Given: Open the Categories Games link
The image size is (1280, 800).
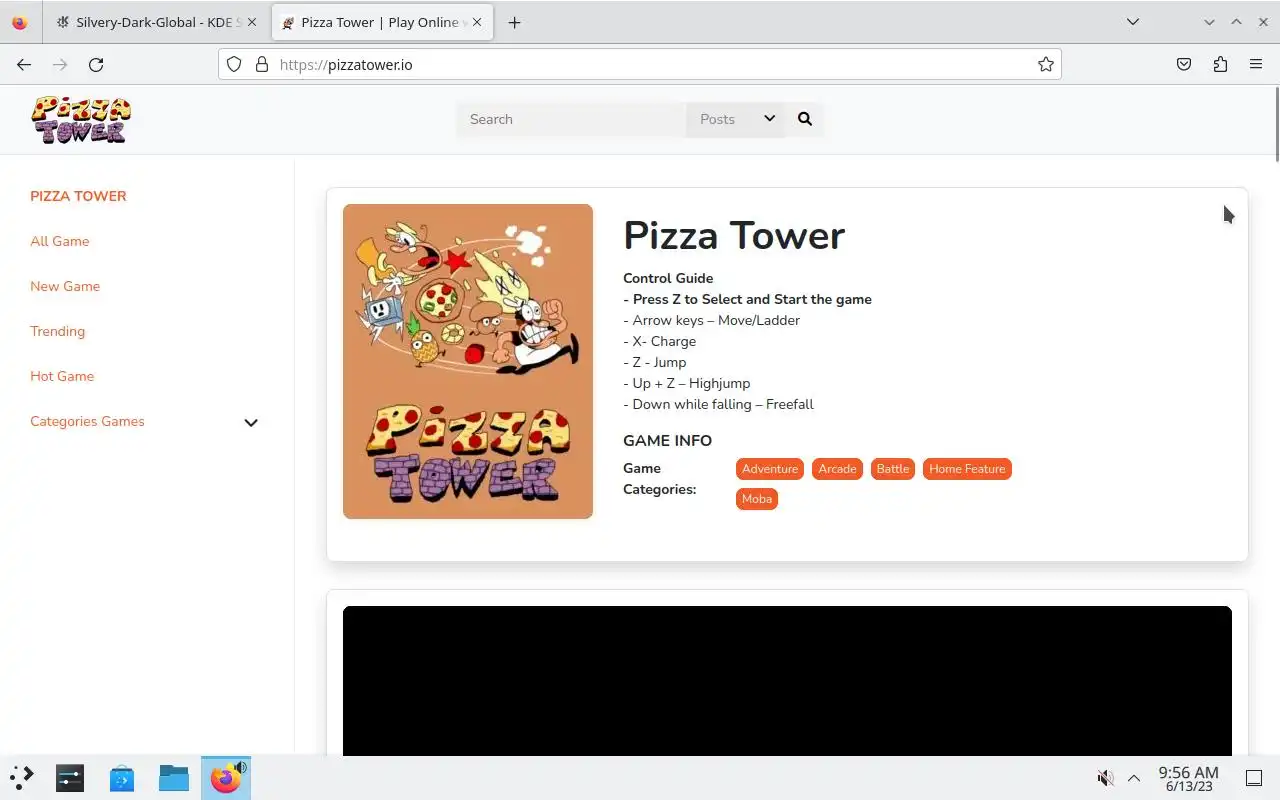Looking at the screenshot, I should click(x=87, y=421).
